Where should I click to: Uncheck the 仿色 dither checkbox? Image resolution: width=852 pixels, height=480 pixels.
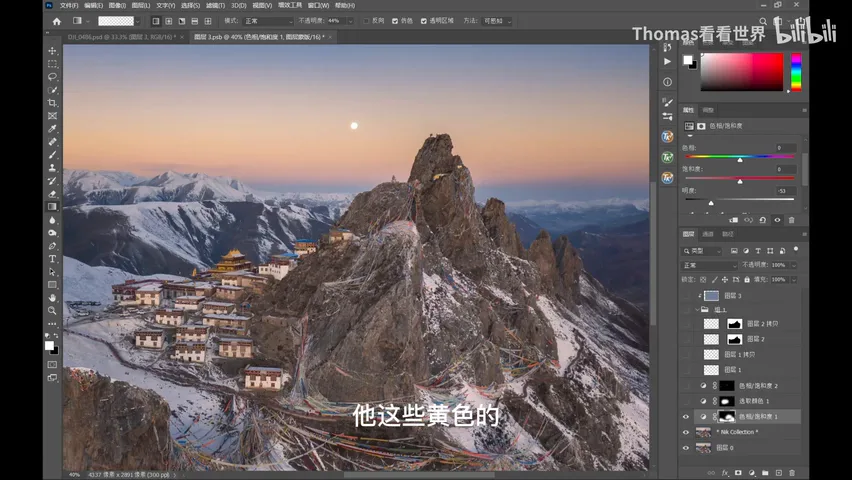(395, 21)
